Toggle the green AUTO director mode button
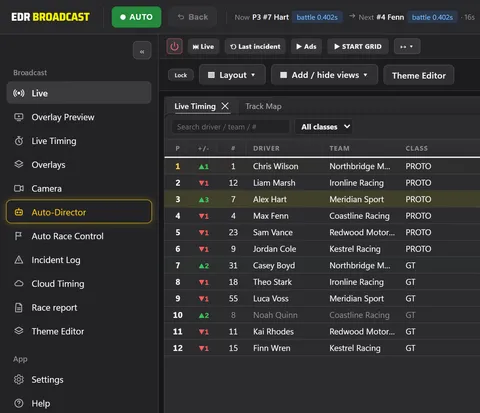This screenshot has width=480, height=413. pyautogui.click(x=136, y=17)
